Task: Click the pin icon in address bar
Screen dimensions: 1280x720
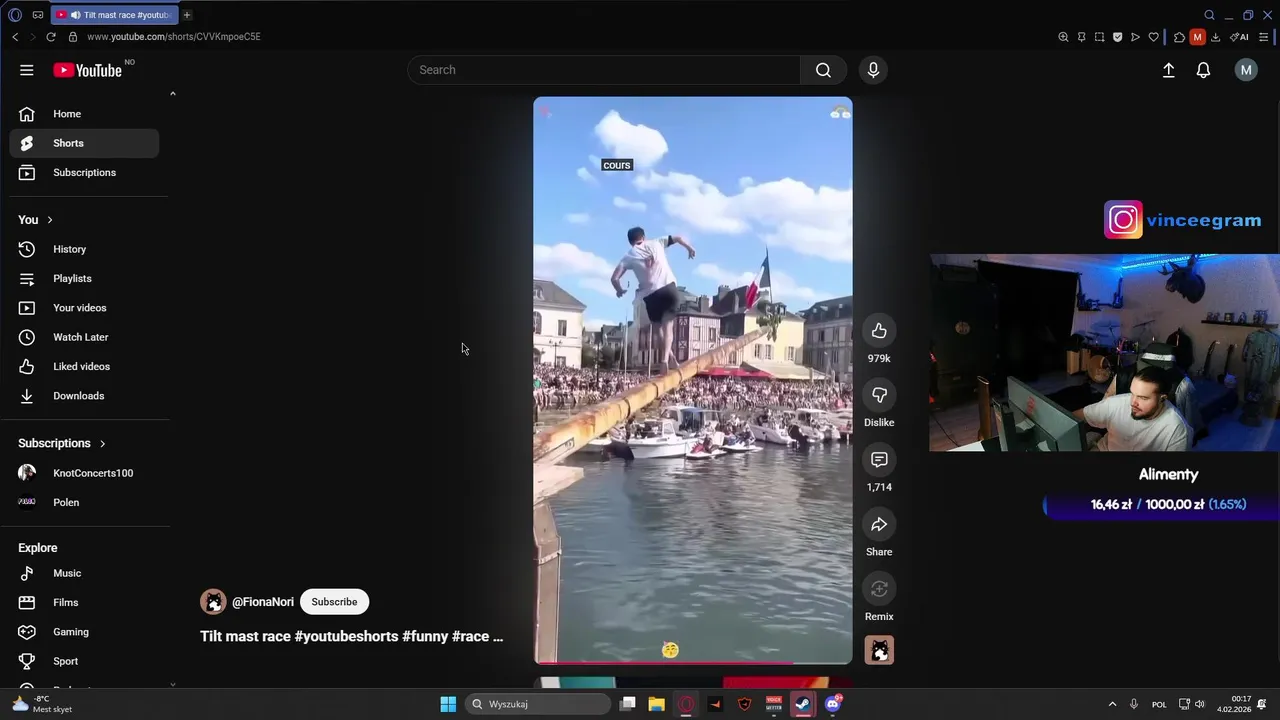Action: click(1081, 37)
